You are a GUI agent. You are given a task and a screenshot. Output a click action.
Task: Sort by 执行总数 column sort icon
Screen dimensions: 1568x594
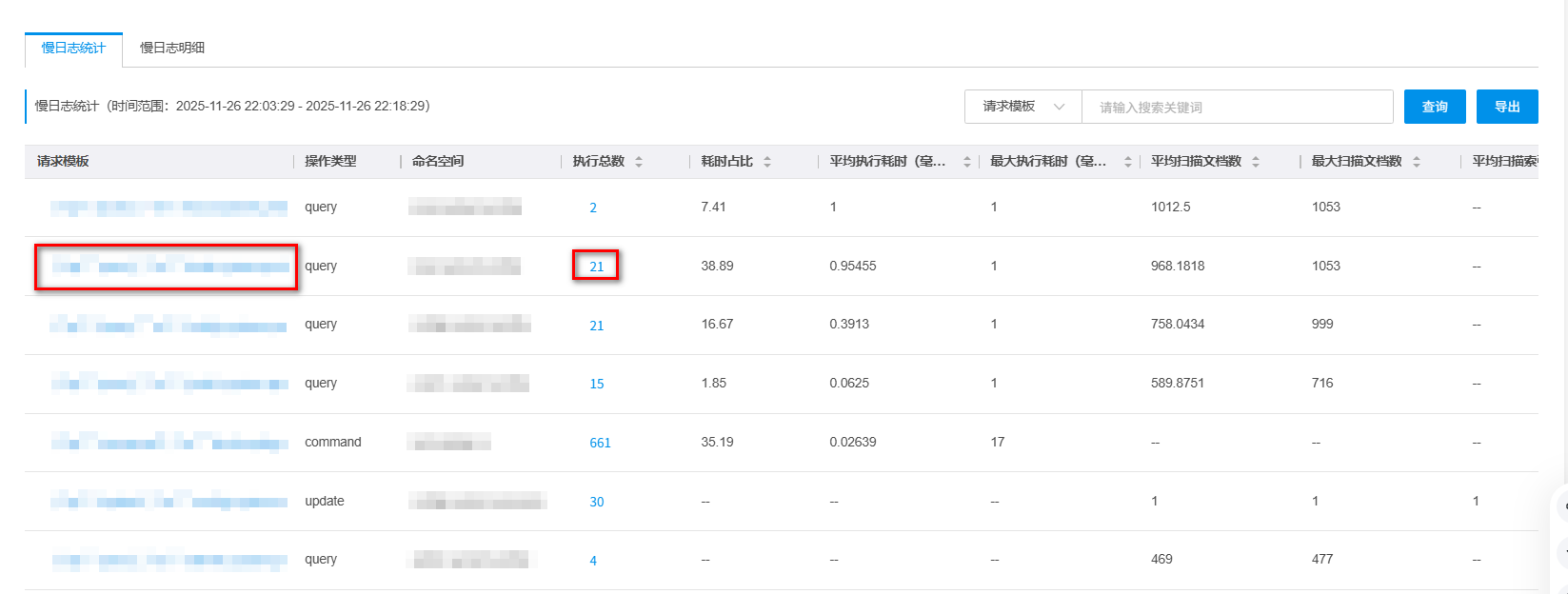tap(639, 162)
